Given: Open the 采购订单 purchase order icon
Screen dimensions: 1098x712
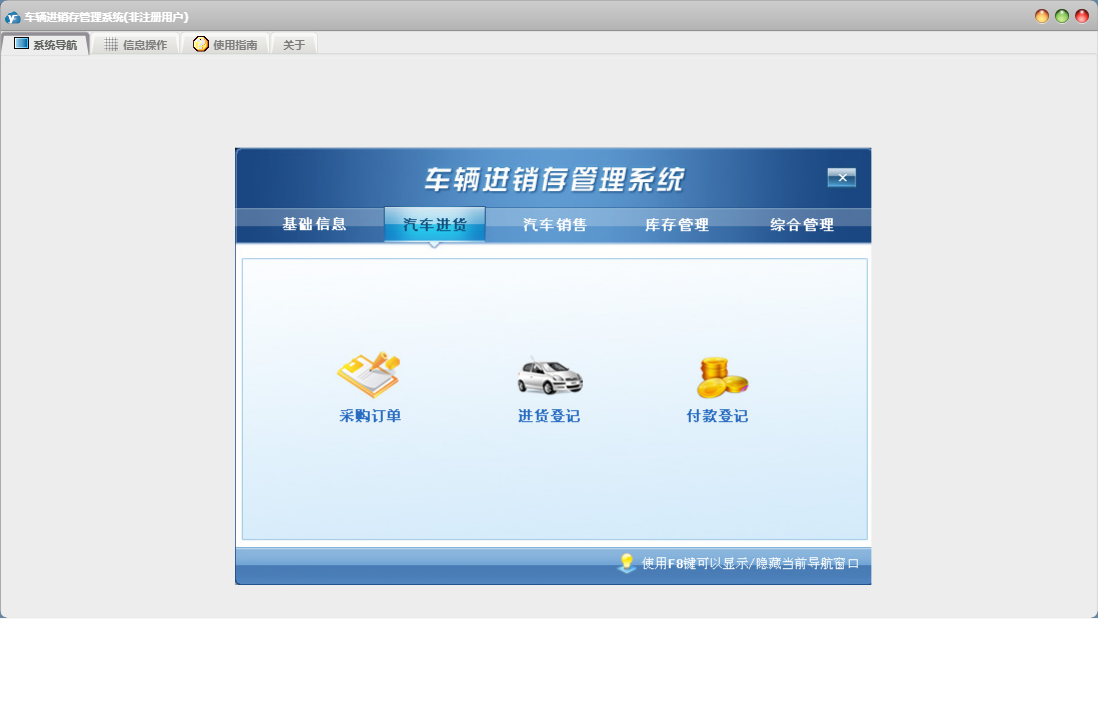Looking at the screenshot, I should coord(368,375).
